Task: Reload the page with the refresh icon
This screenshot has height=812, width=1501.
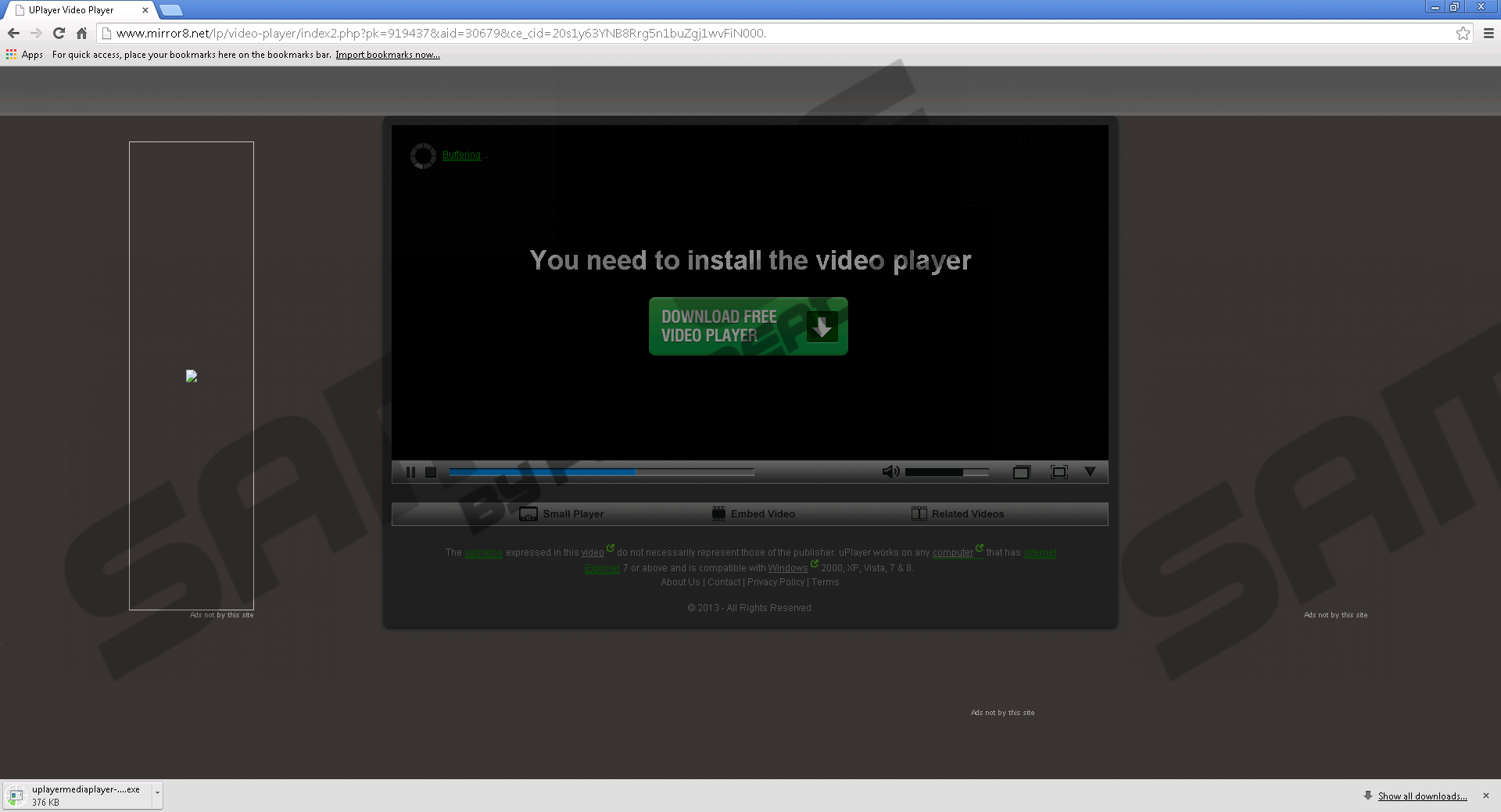Action: (x=59, y=33)
